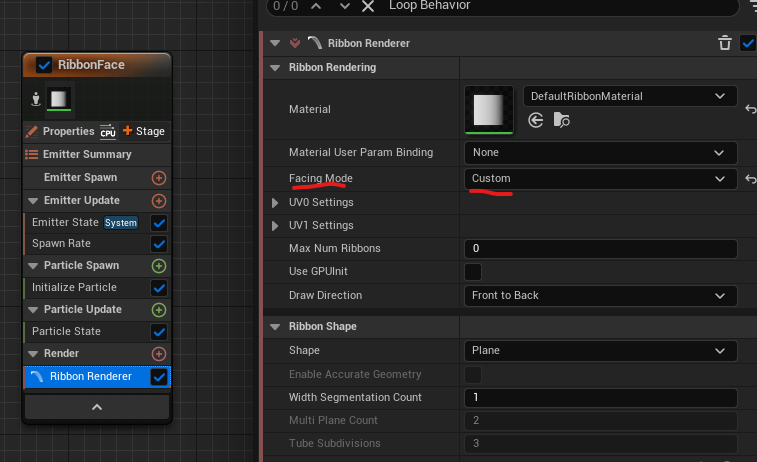Collapse the Render group

33,354
